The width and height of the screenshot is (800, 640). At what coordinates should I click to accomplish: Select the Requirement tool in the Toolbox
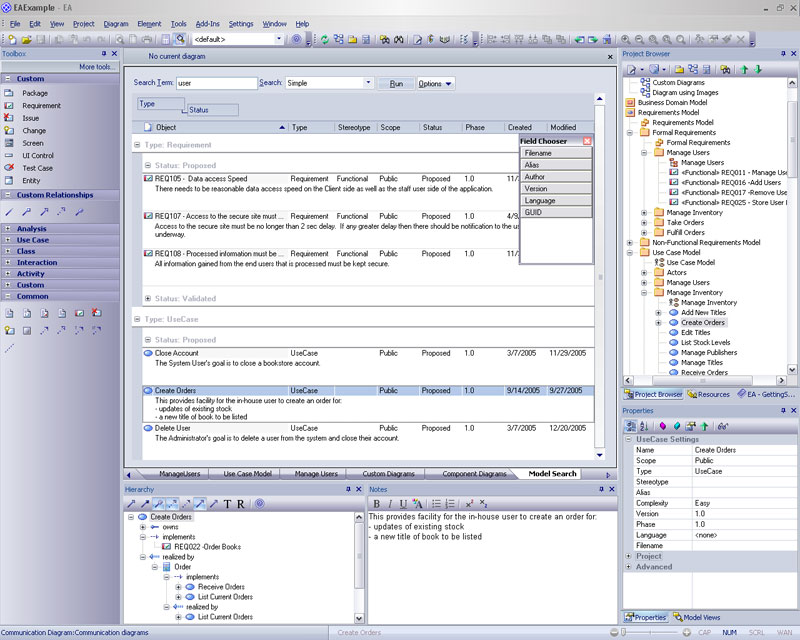41,105
